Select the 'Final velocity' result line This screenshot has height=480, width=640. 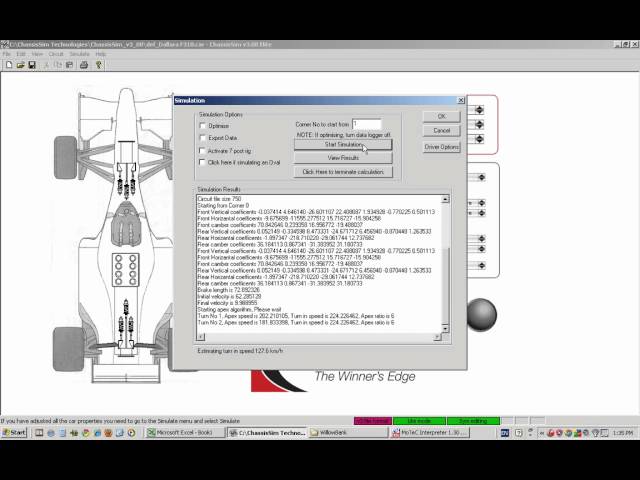[x=227, y=303]
